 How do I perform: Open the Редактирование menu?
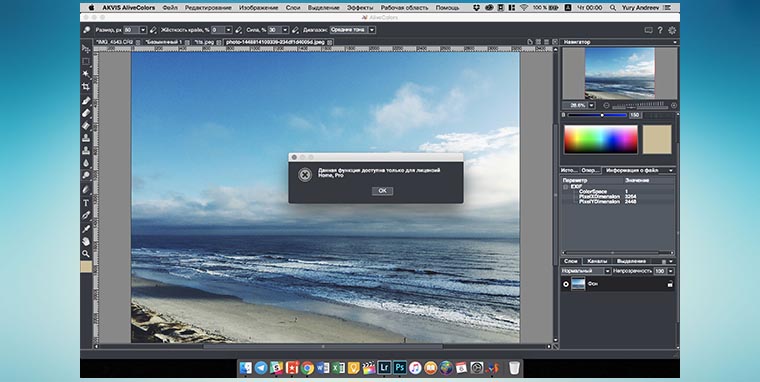(x=208, y=8)
